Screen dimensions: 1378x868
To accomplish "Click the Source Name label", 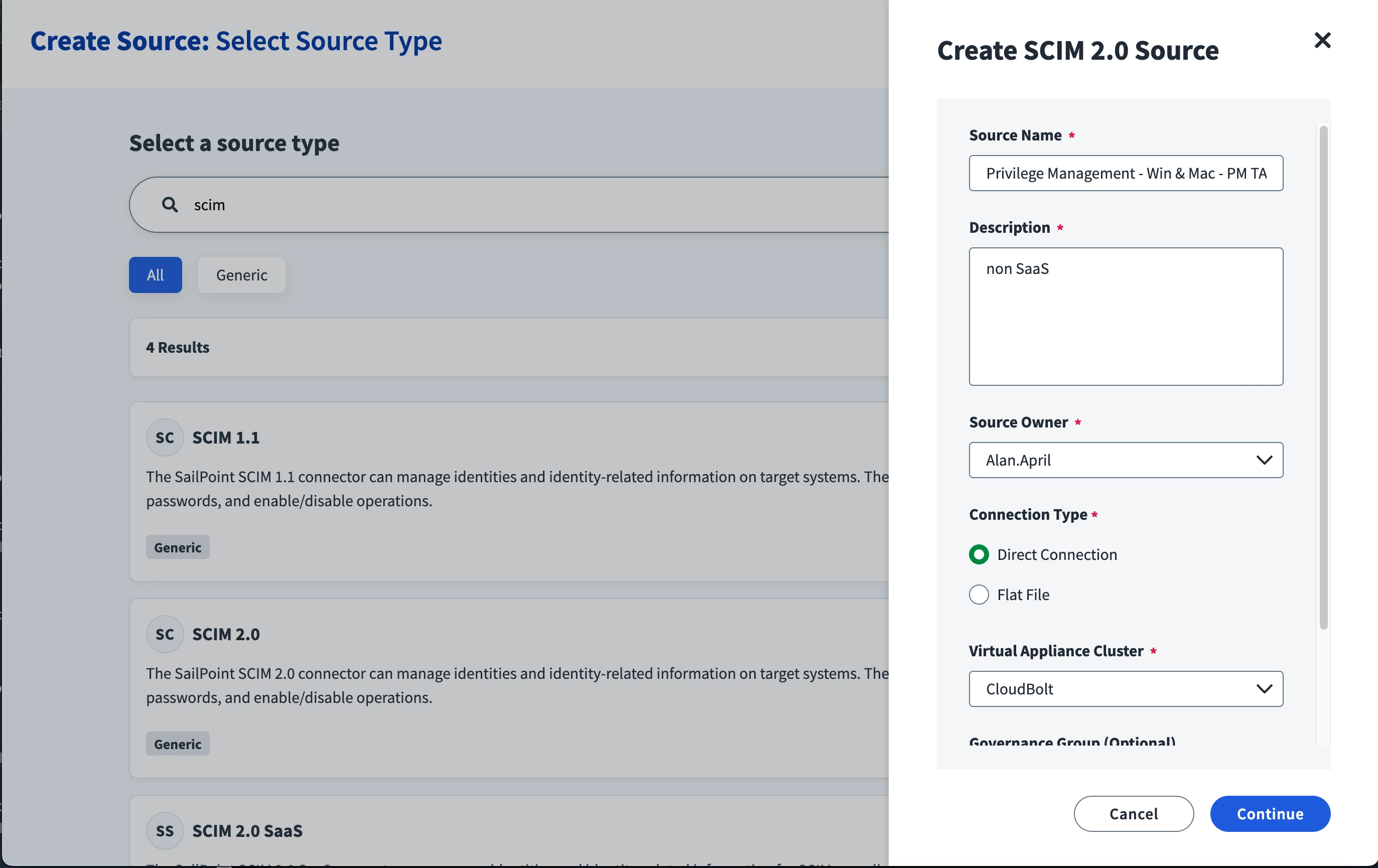I will point(1015,135).
